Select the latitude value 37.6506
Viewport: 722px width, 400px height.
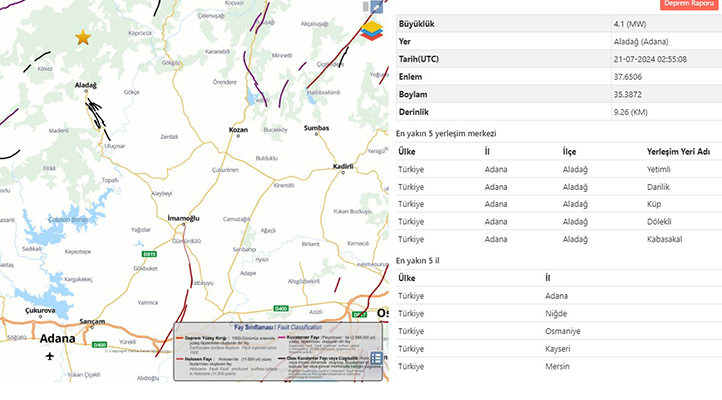[628, 77]
